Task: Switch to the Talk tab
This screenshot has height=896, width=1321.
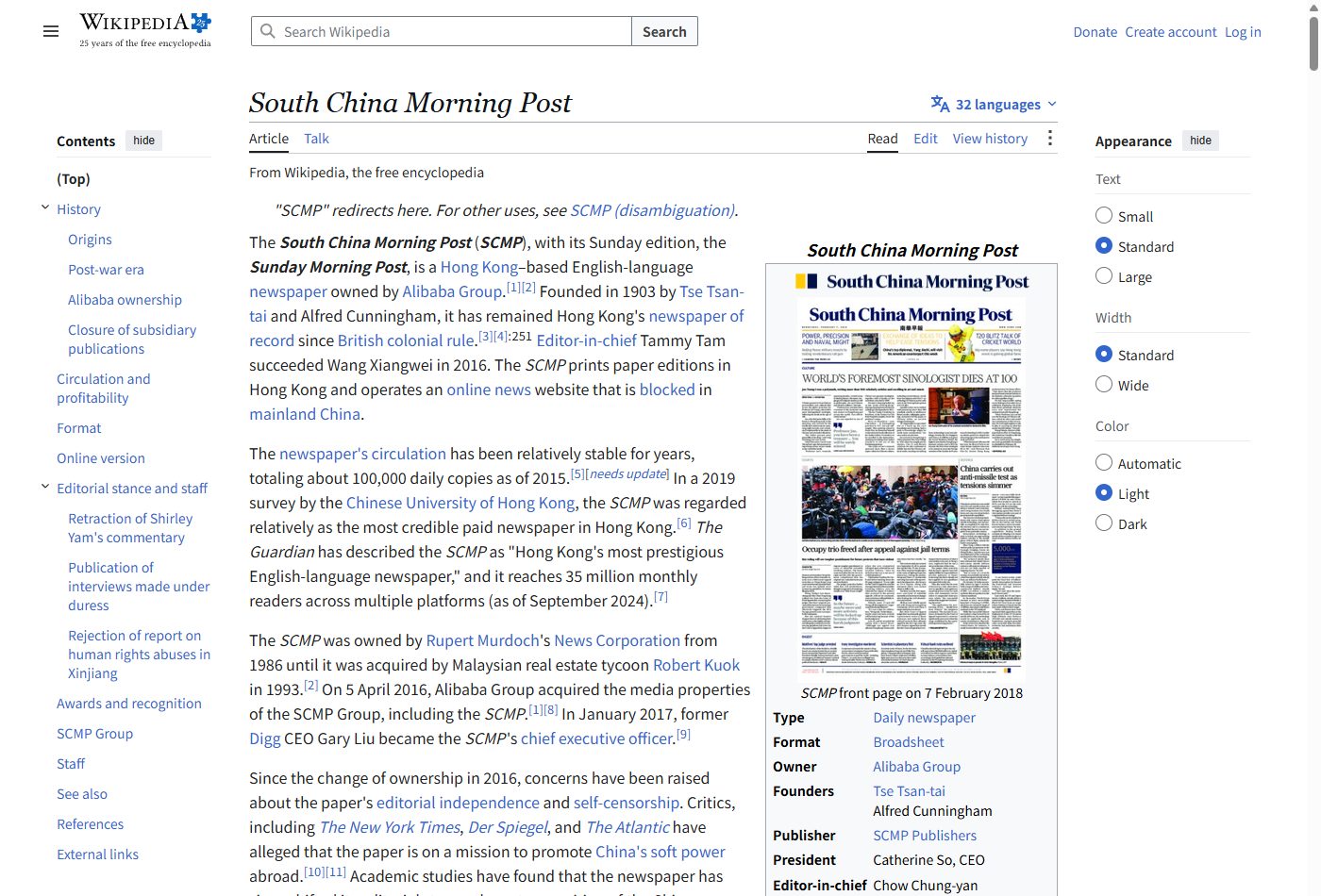Action: coord(316,139)
